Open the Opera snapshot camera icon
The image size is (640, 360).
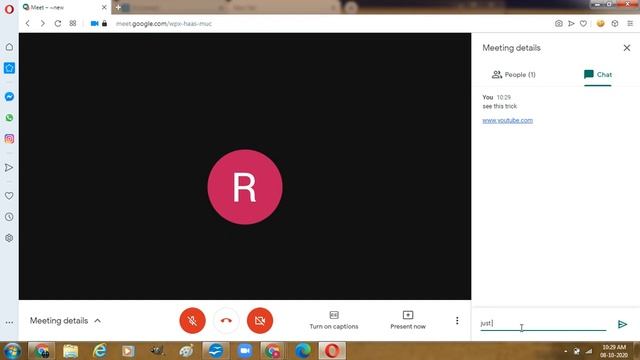pos(558,24)
